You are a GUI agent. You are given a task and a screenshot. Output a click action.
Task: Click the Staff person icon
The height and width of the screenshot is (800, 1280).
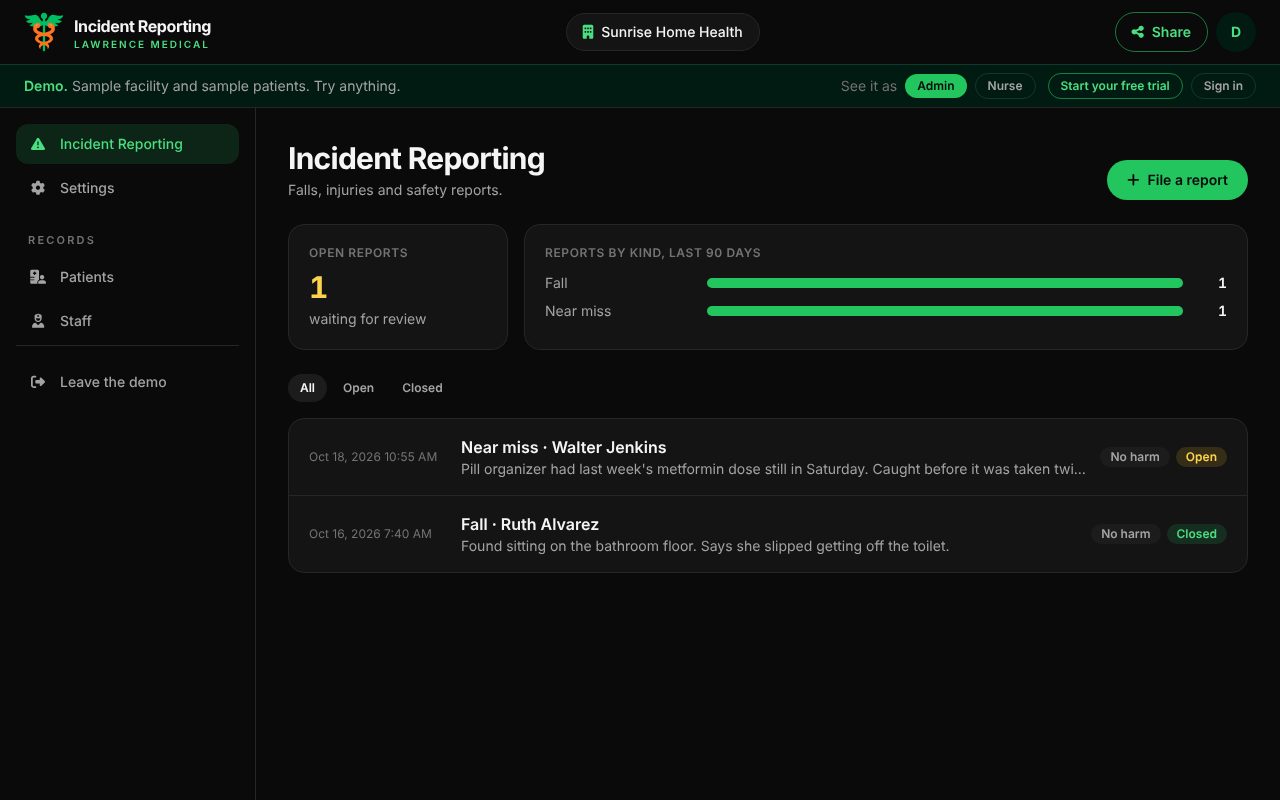(x=38, y=321)
